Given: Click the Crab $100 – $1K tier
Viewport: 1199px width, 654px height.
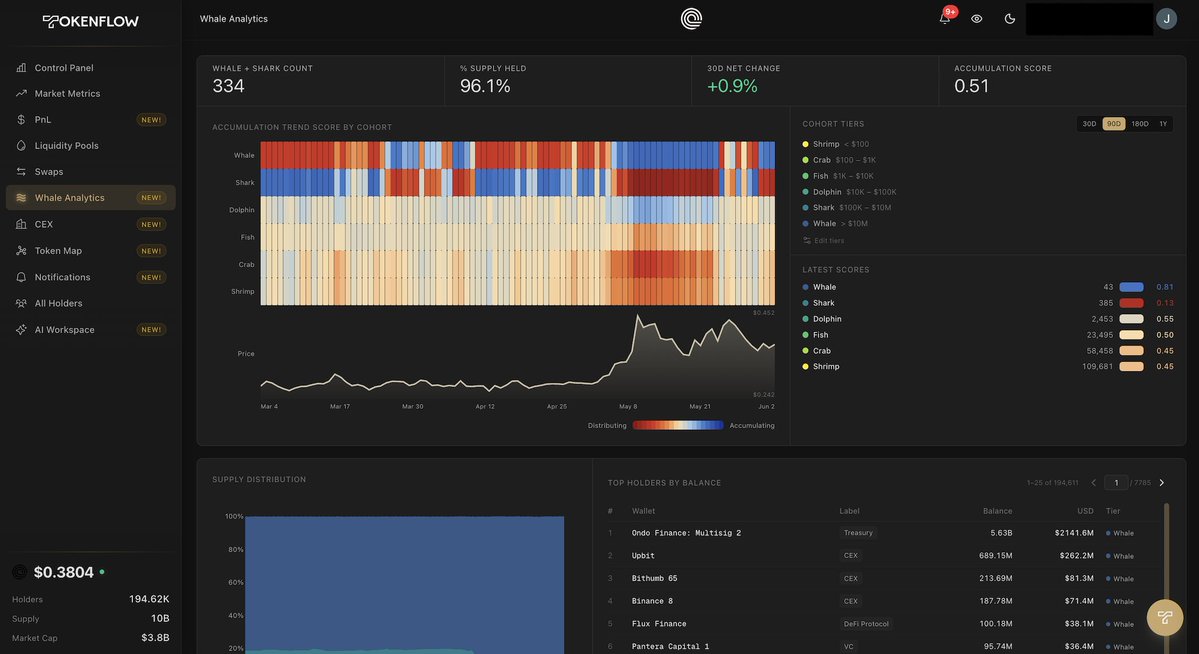Looking at the screenshot, I should (839, 160).
